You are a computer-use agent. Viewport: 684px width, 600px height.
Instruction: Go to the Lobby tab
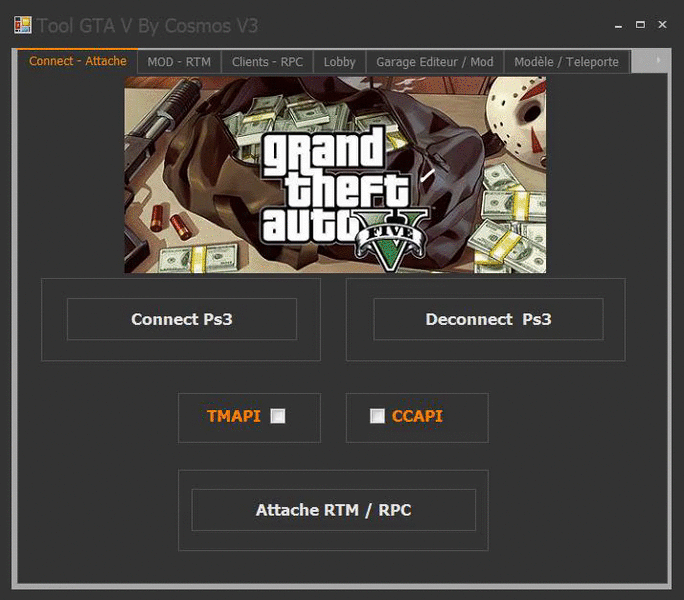click(339, 62)
